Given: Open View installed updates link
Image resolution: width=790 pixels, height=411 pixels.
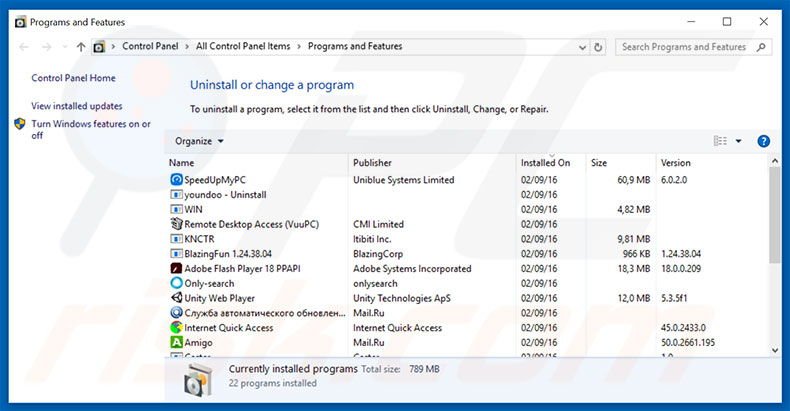Looking at the screenshot, I should [77, 106].
